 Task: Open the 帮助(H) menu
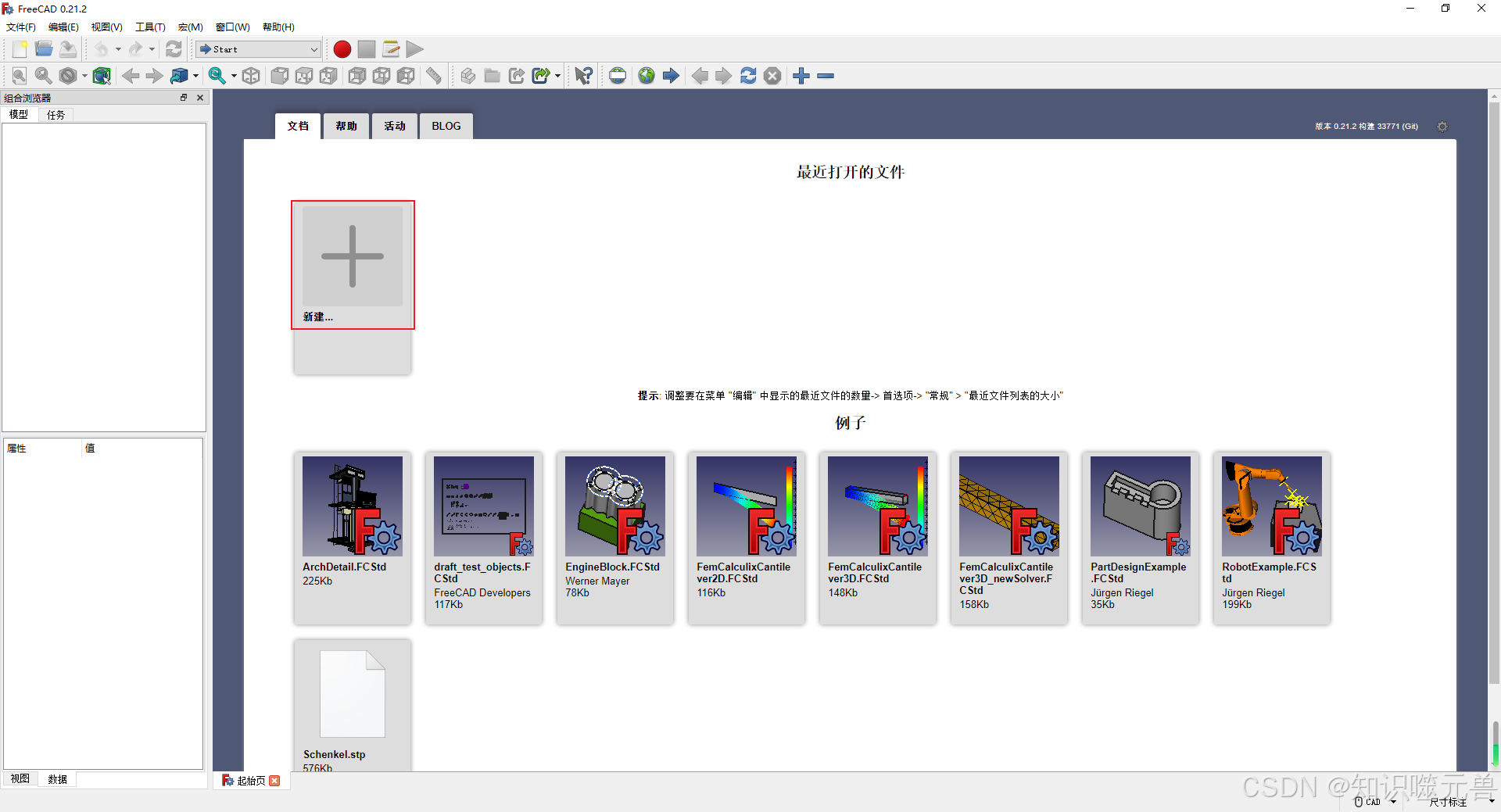[278, 27]
